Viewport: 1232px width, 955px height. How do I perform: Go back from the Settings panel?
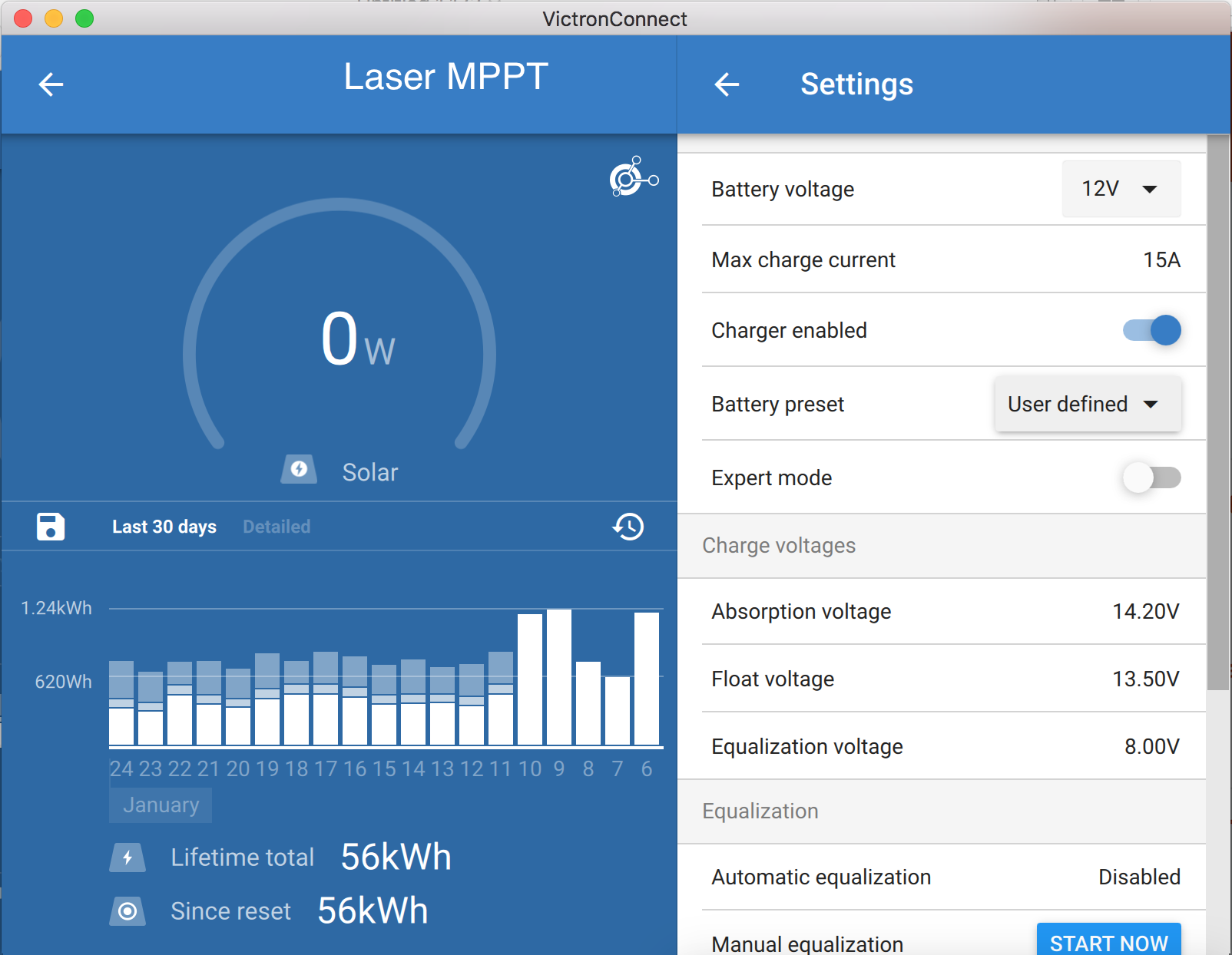point(727,84)
